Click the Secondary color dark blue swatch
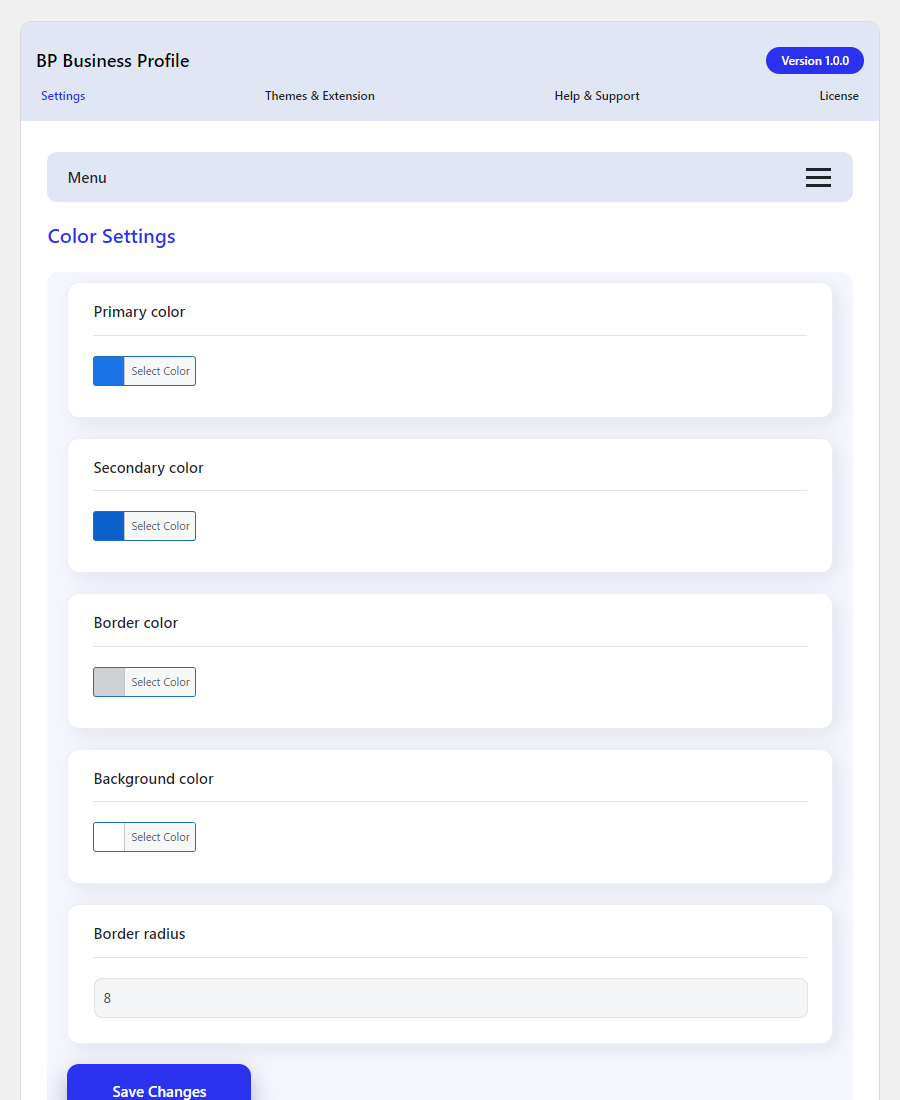This screenshot has height=1100, width=900. [107, 526]
